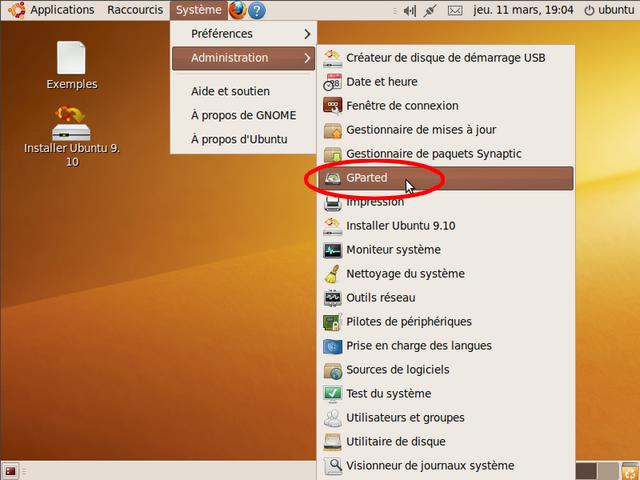This screenshot has height=480, width=640.
Task: Open Date et heure settings
Action: 446,82
